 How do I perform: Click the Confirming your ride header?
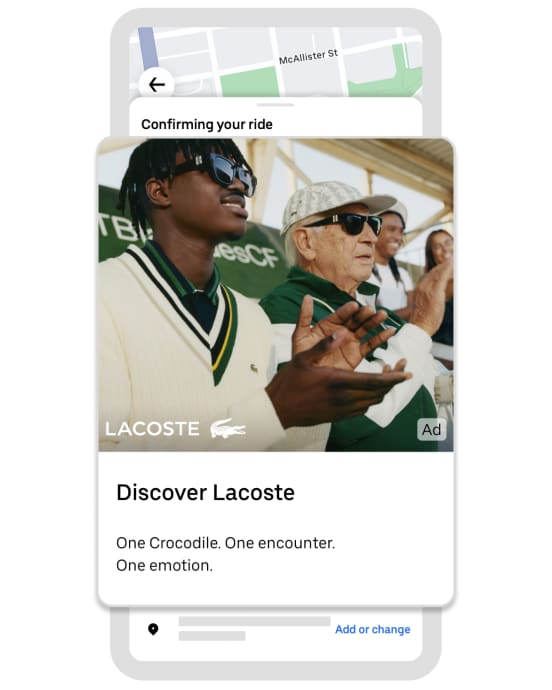click(x=206, y=125)
